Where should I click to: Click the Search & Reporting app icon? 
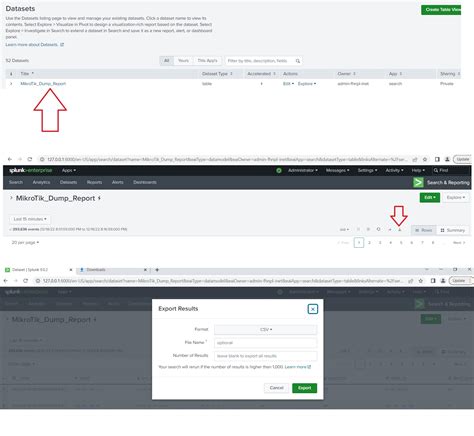(x=418, y=182)
